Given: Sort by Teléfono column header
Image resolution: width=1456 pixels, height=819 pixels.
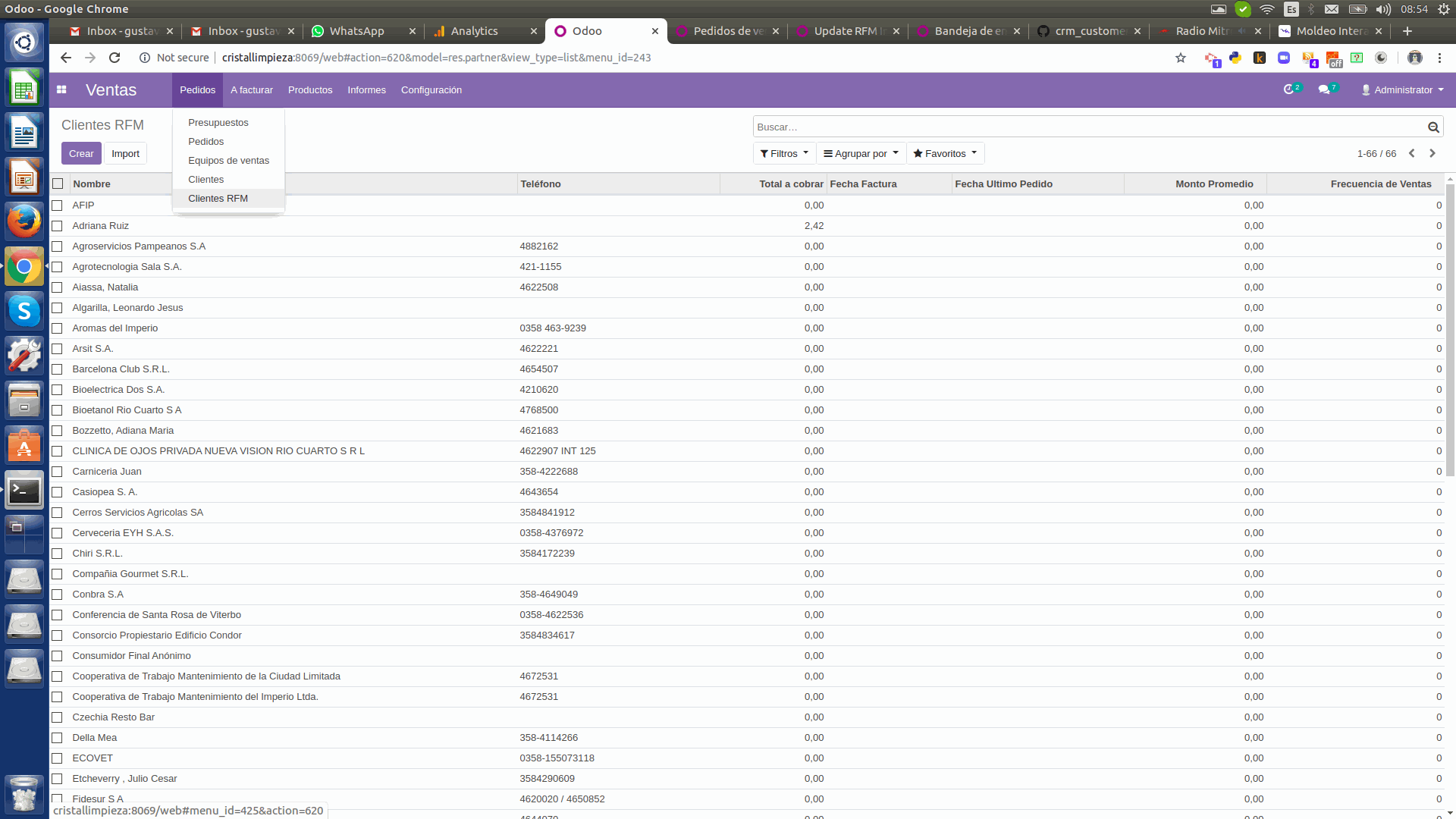Looking at the screenshot, I should [618, 184].
